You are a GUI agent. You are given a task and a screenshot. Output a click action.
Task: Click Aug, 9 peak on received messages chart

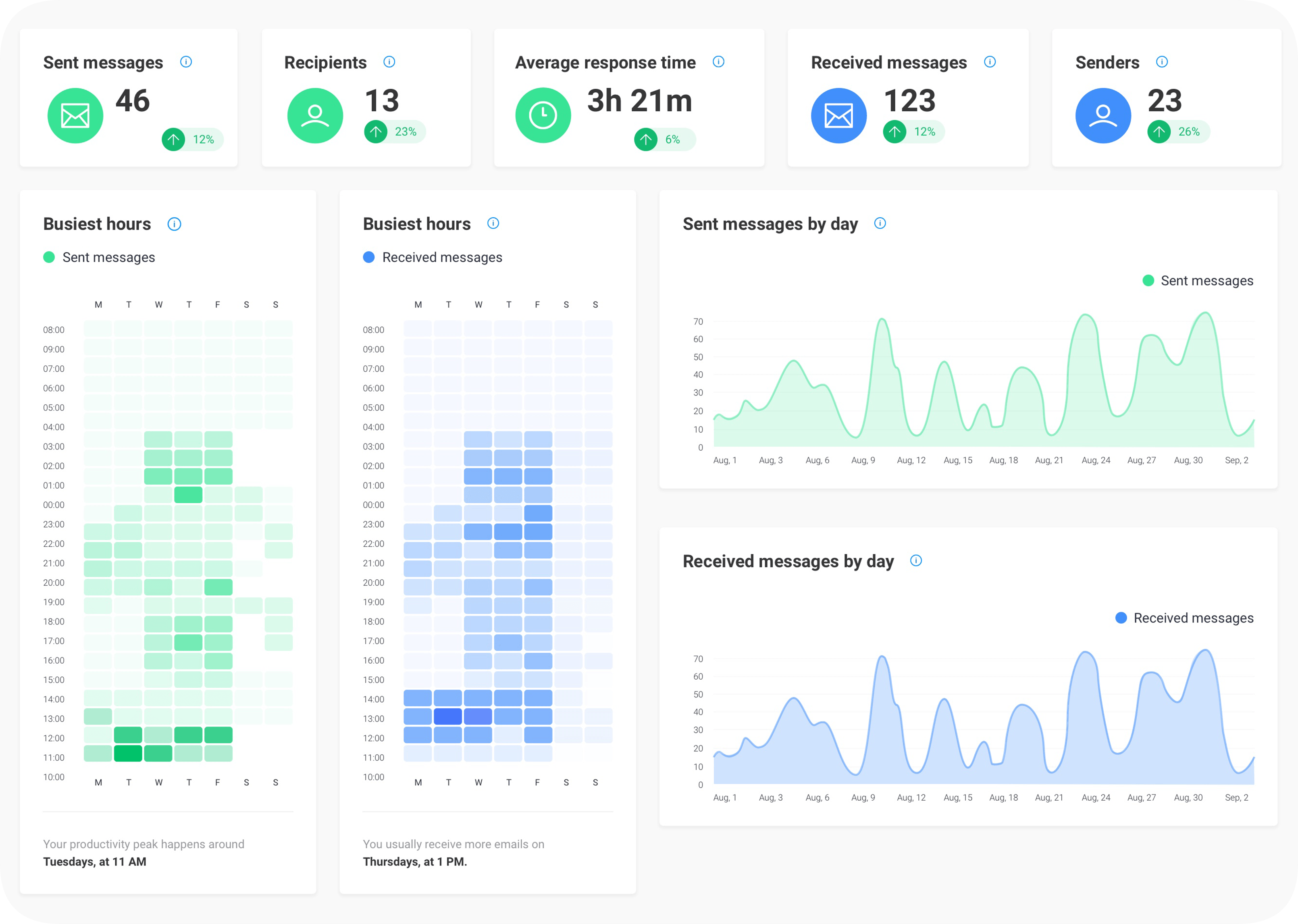tap(882, 657)
